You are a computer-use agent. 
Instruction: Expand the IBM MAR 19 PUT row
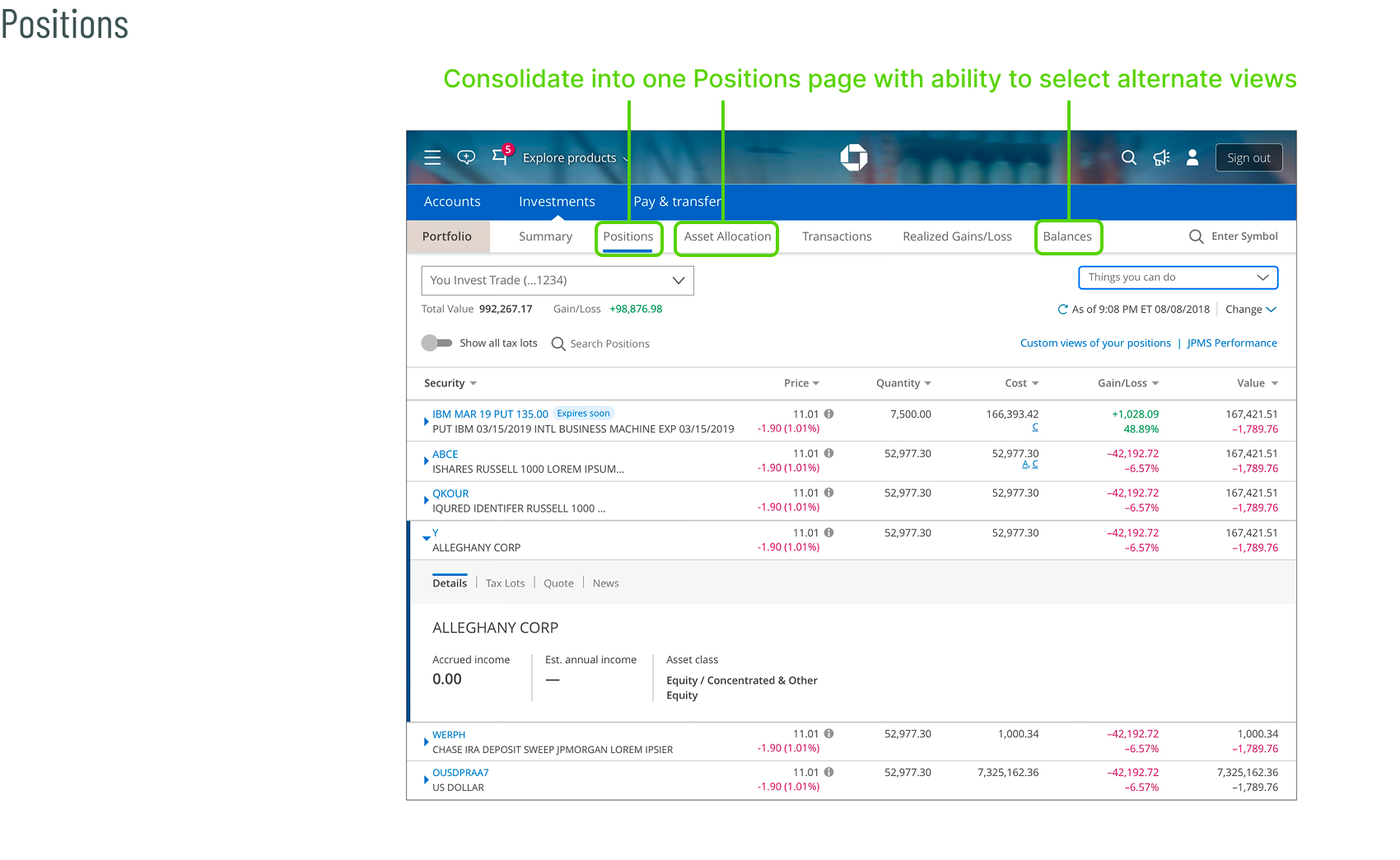pyautogui.click(x=426, y=421)
